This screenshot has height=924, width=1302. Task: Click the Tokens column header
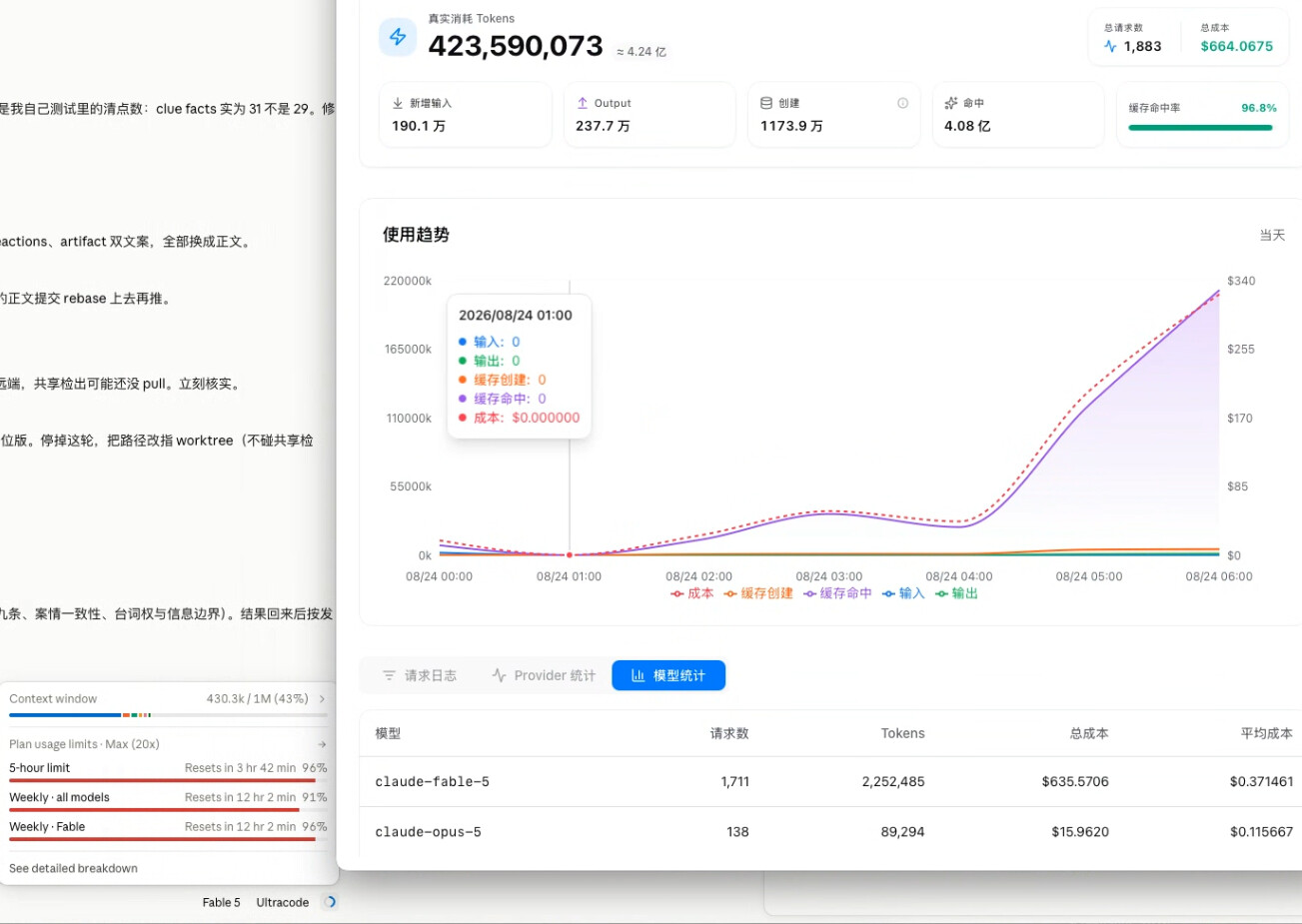903,733
